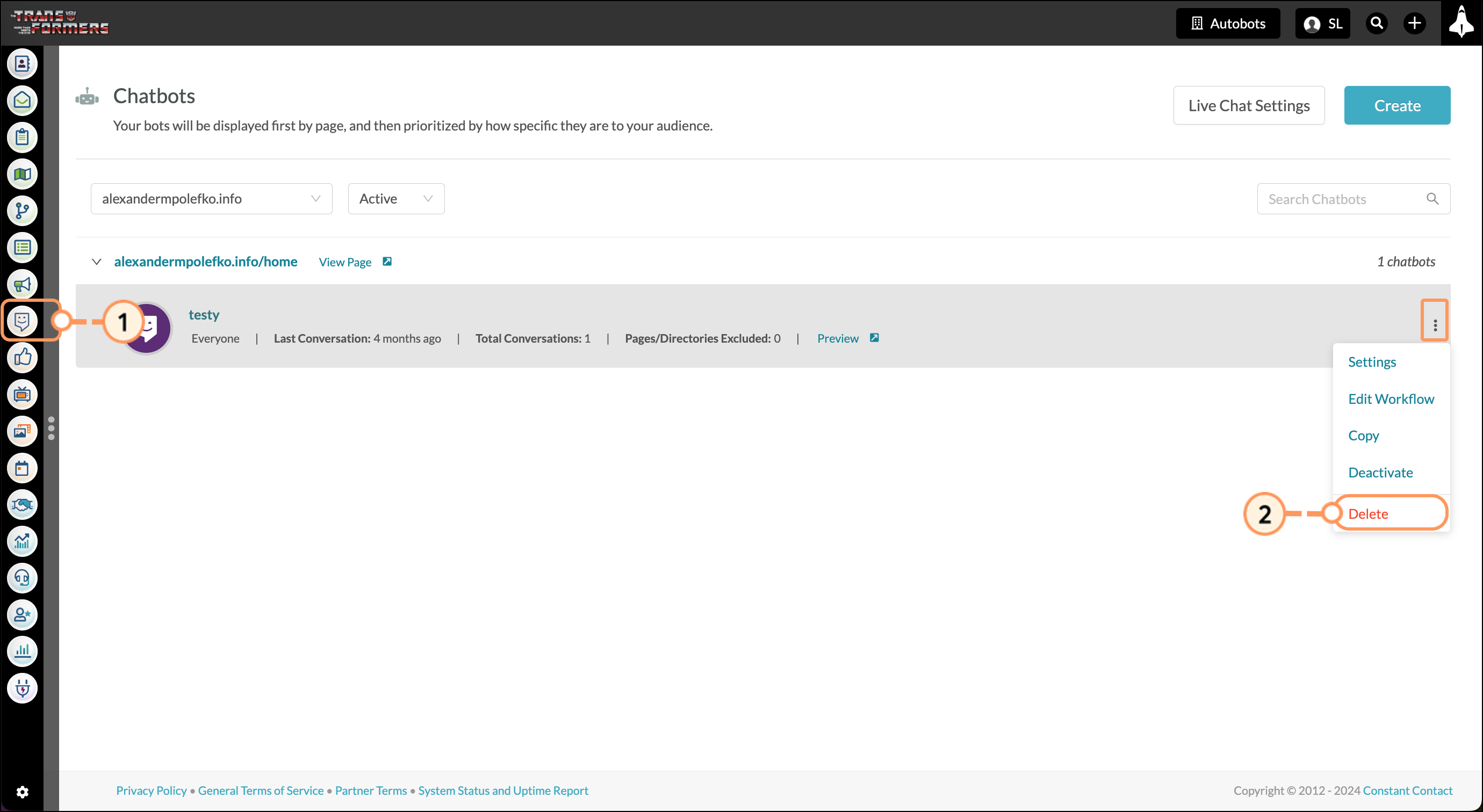Click the robot icon beside Chatbots heading
1483x812 pixels.
(87, 97)
